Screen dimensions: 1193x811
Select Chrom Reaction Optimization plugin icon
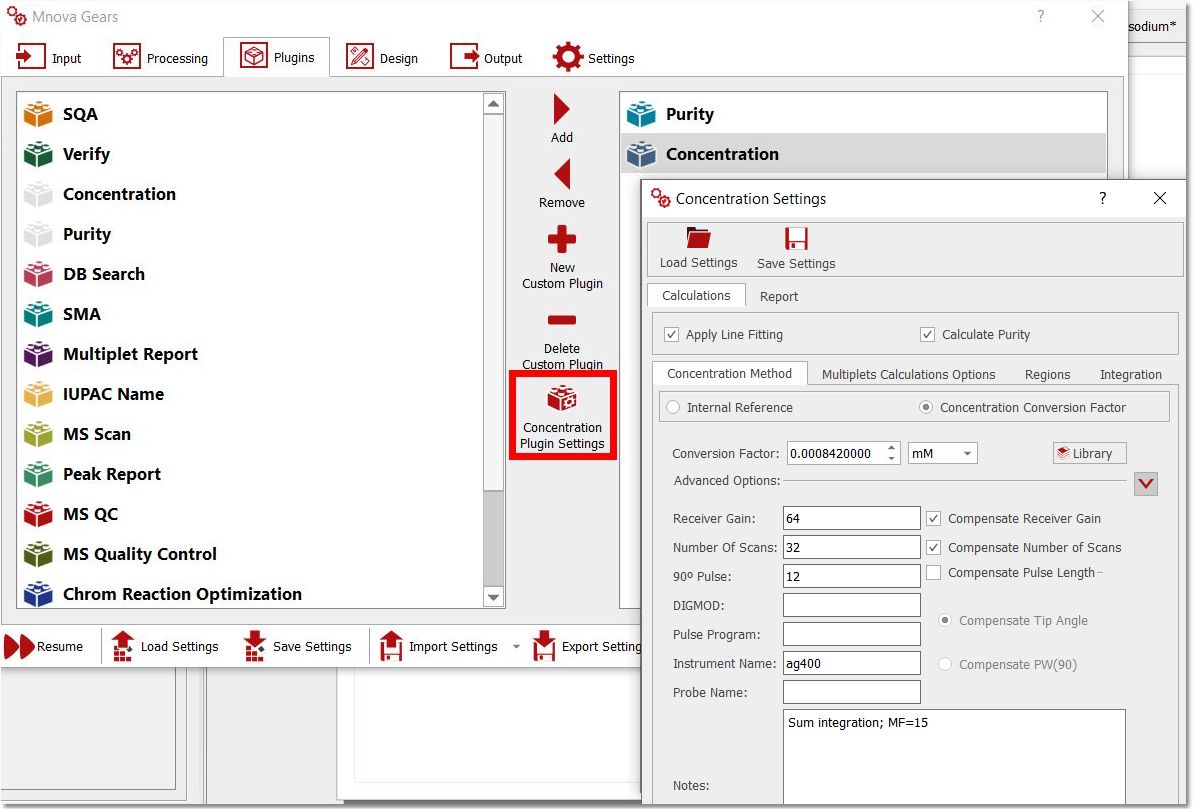point(38,593)
